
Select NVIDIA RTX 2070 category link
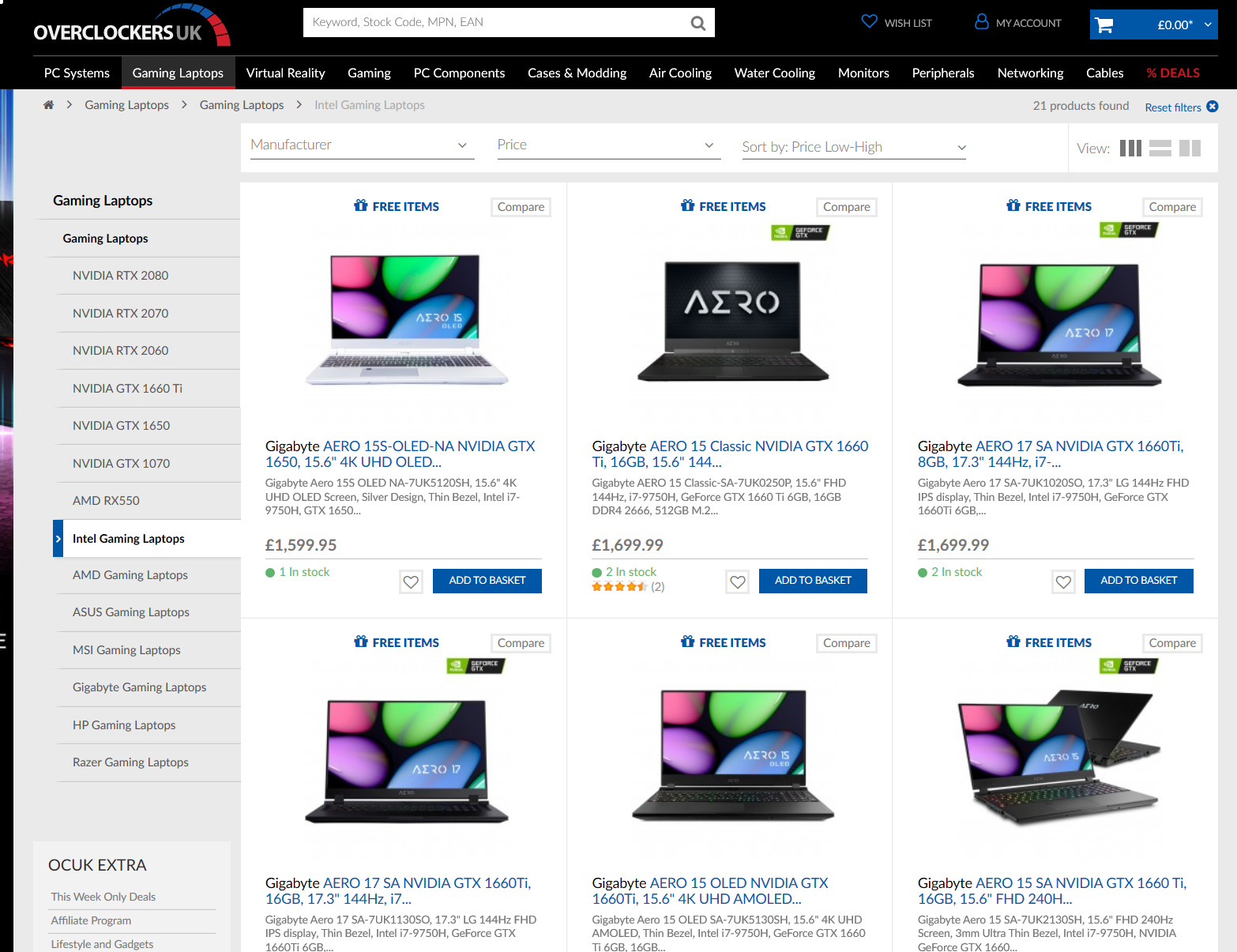[120, 314]
